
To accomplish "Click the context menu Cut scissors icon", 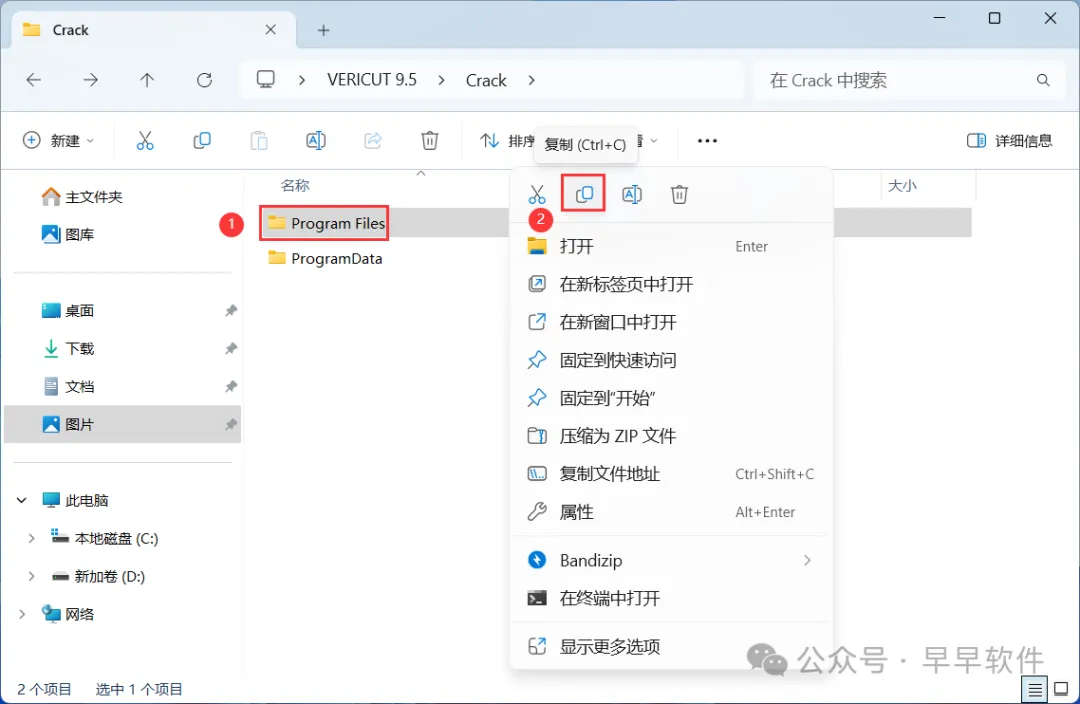I will (537, 194).
